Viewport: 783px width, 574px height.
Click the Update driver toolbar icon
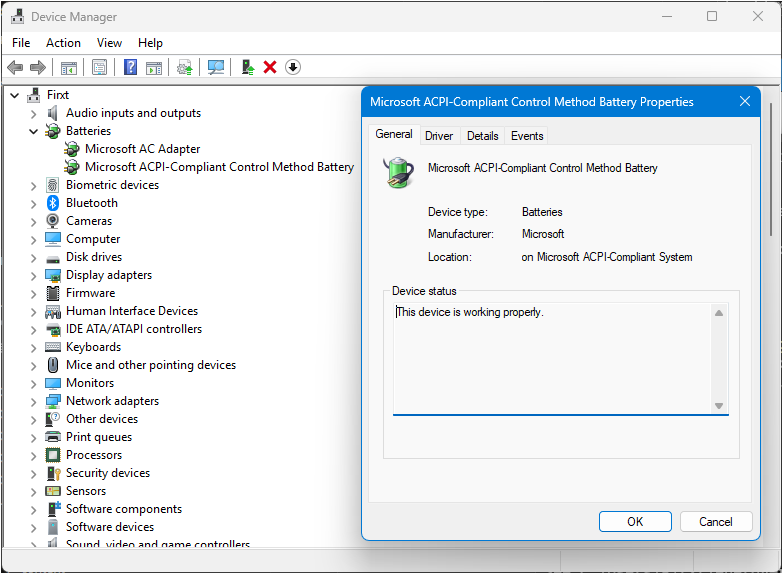247,67
